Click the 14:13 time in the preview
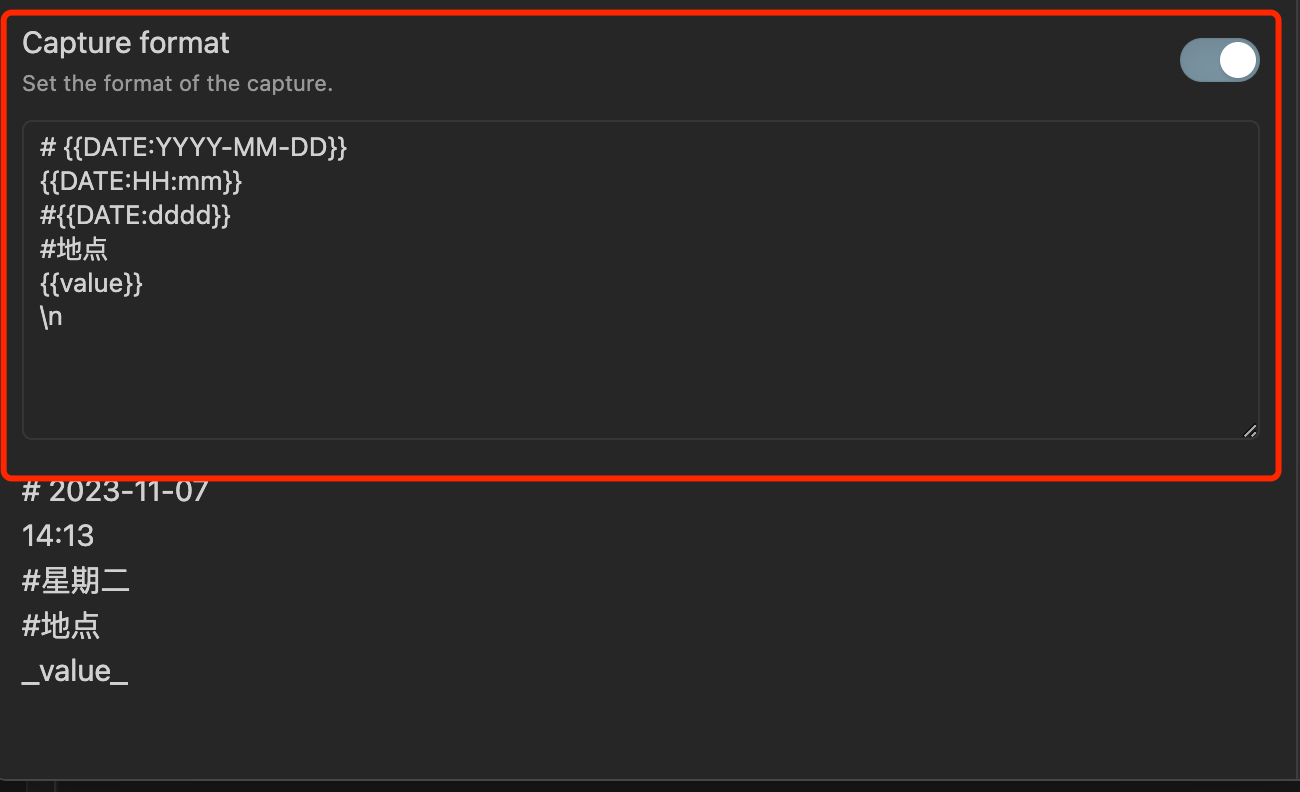 coord(58,536)
